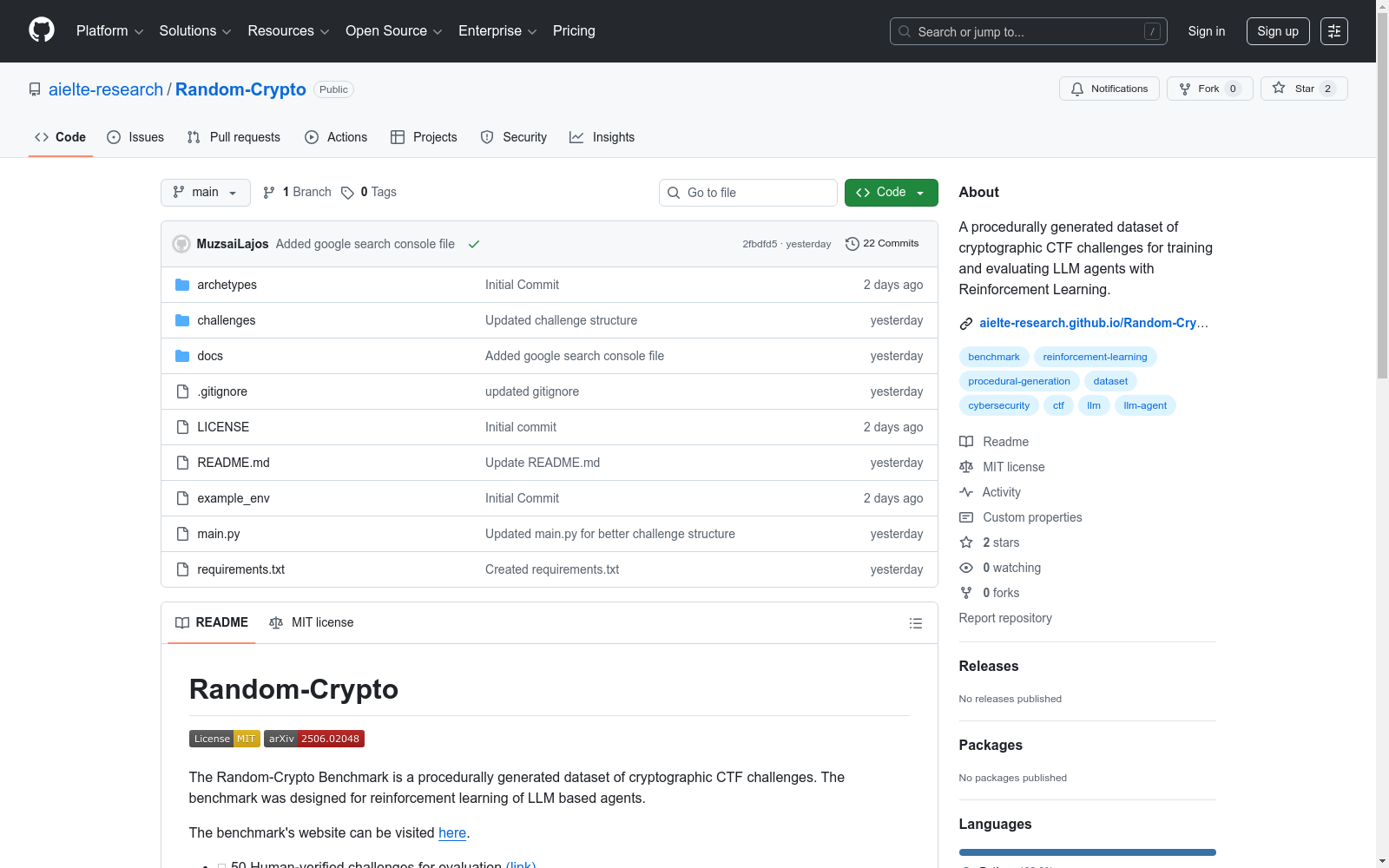View 2 stars stargazers link
Image resolution: width=1389 pixels, height=868 pixels.
pos(990,542)
